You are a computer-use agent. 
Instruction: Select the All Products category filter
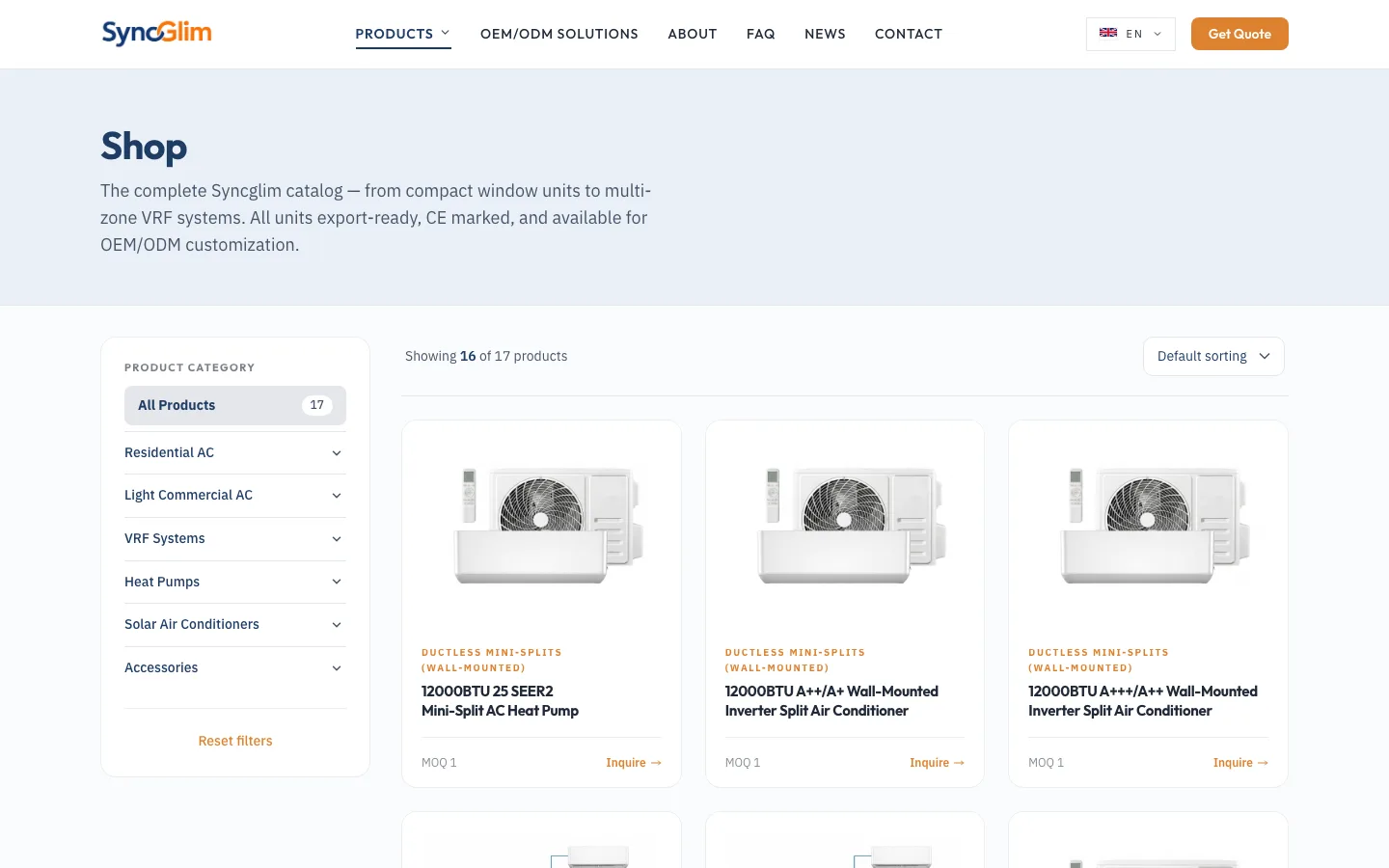235,405
